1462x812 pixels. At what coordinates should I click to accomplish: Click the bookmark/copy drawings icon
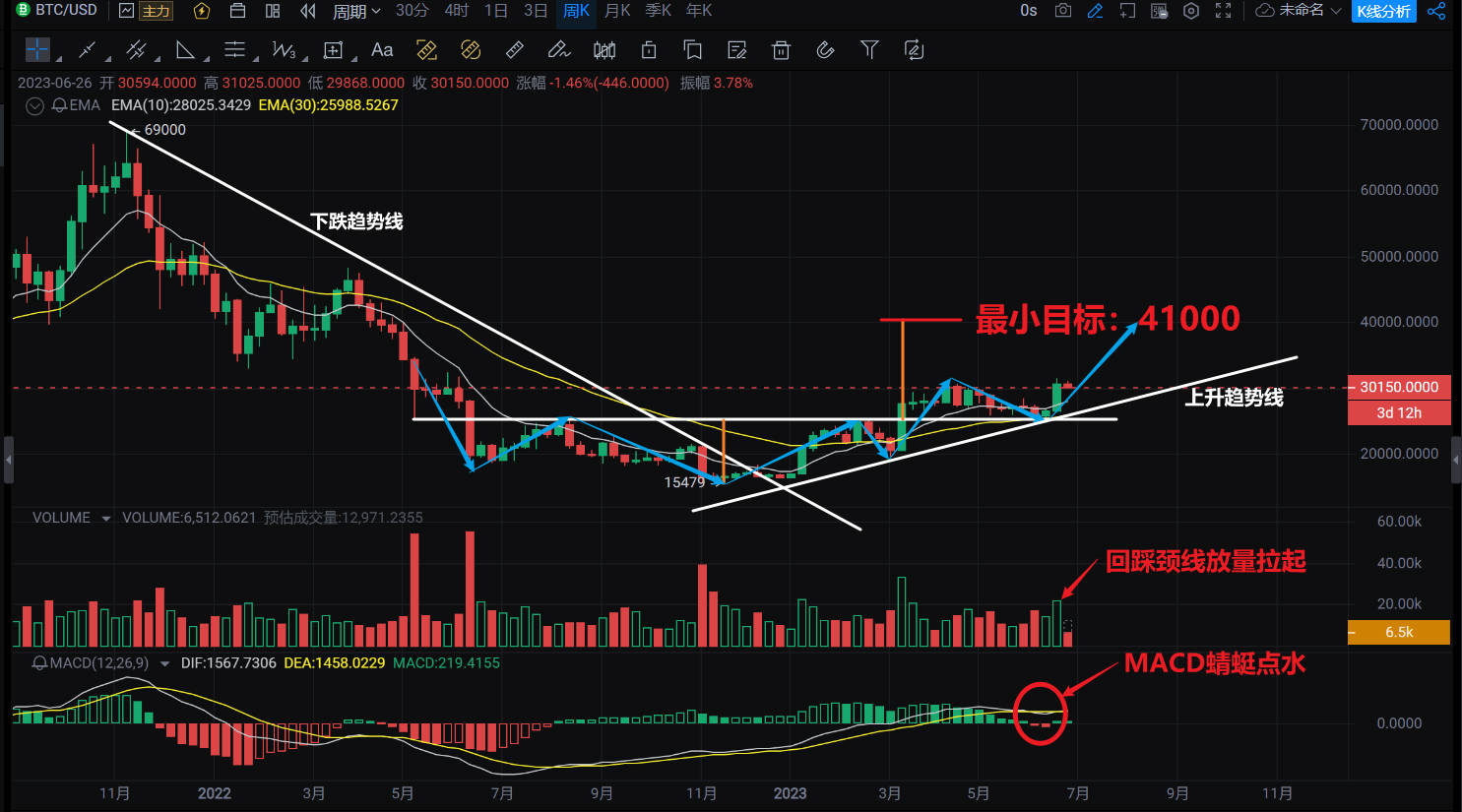pos(692,49)
